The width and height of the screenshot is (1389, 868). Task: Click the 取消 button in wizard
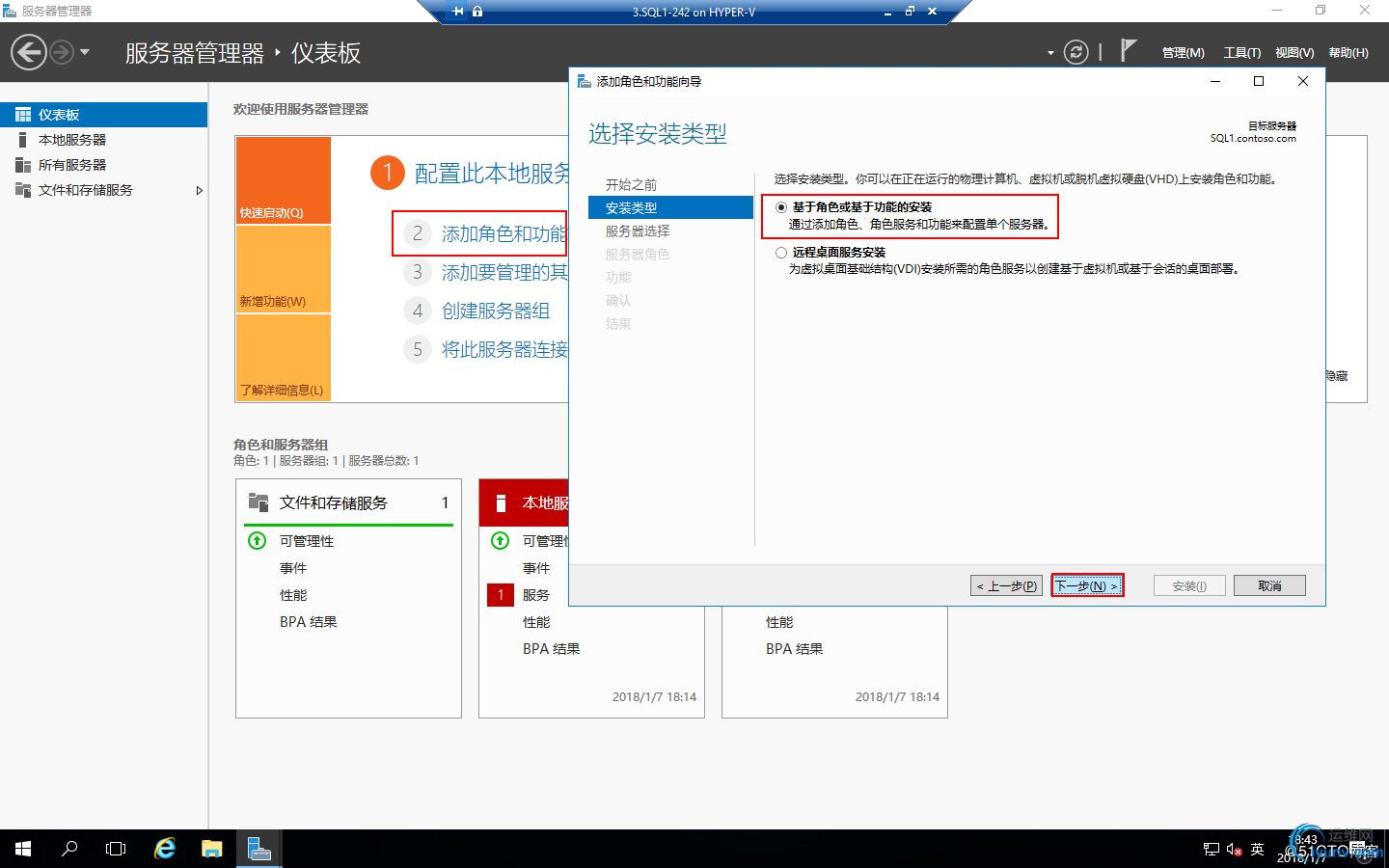[1269, 585]
